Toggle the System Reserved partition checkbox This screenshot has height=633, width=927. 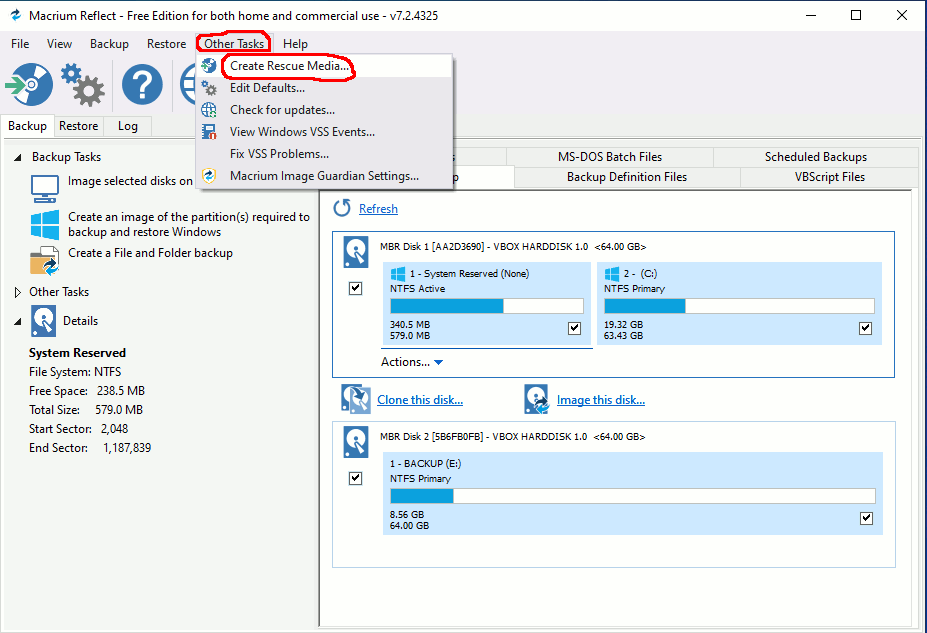pos(575,328)
